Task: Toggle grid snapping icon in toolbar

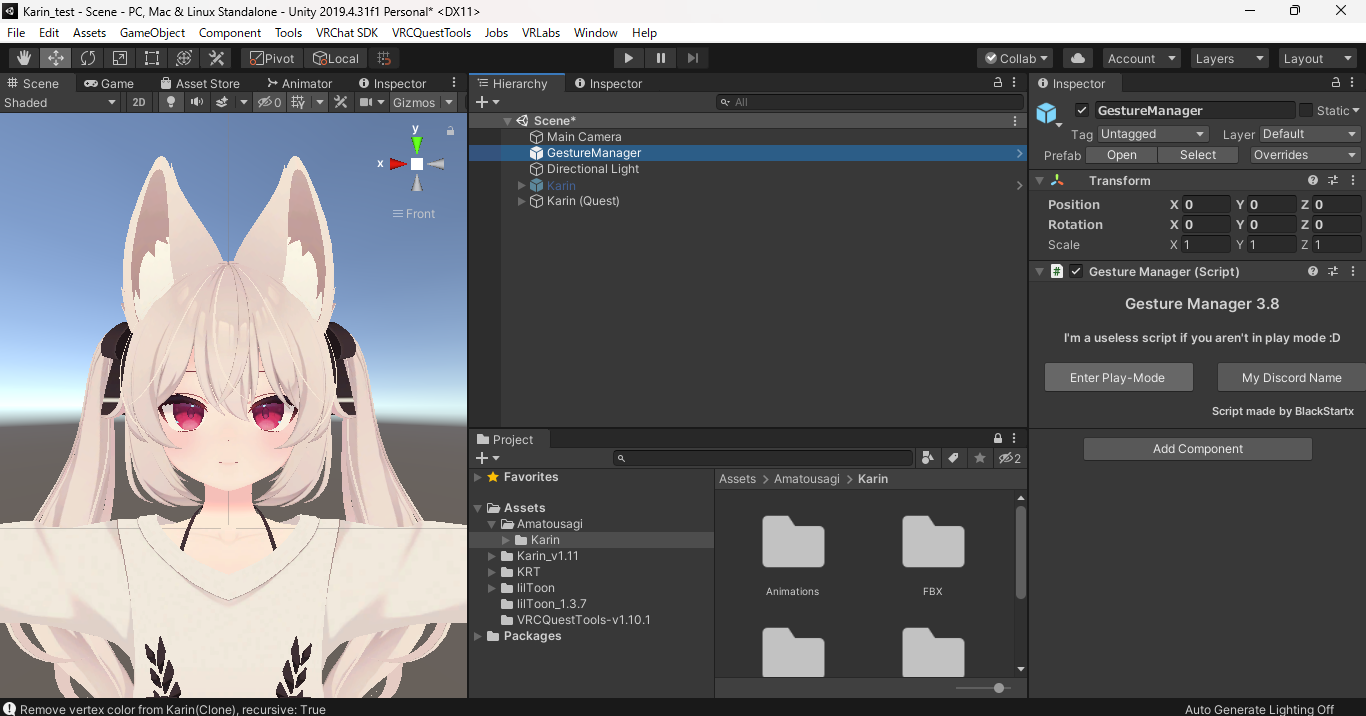Action: coord(383,58)
